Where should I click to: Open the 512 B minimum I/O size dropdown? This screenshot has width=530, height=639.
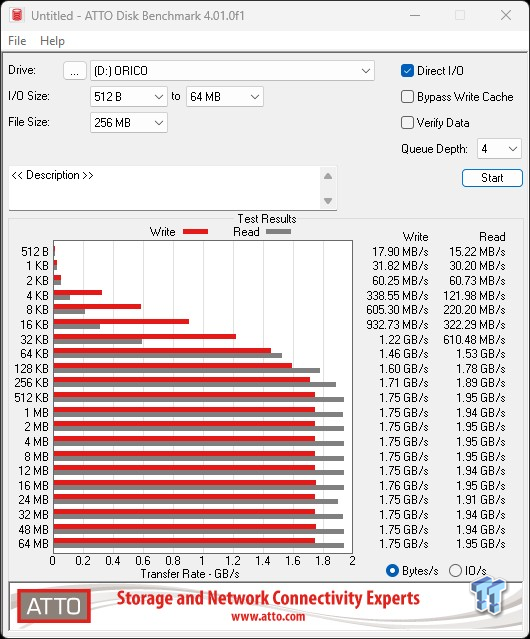[x=129, y=97]
